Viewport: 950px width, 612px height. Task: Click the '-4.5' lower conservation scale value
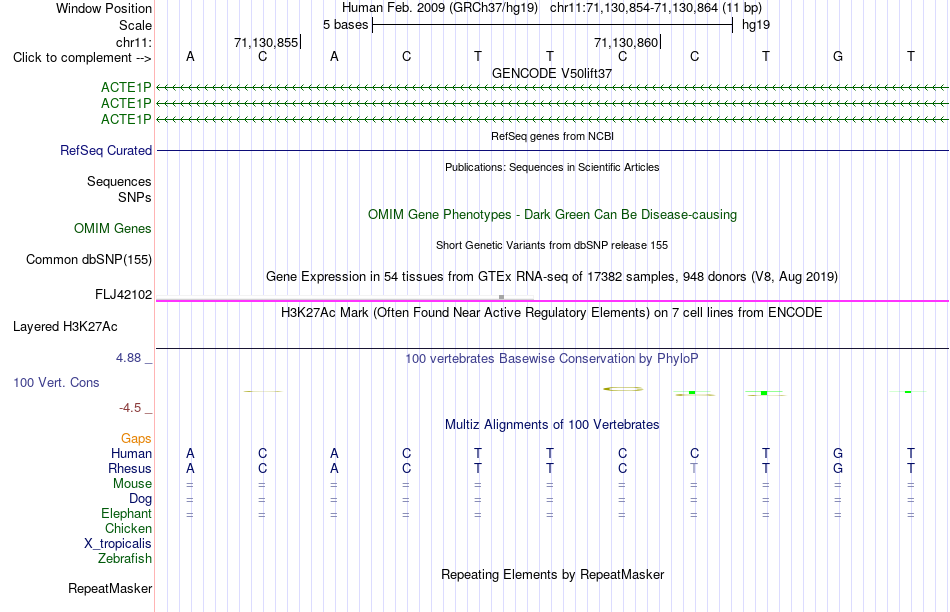click(x=130, y=408)
